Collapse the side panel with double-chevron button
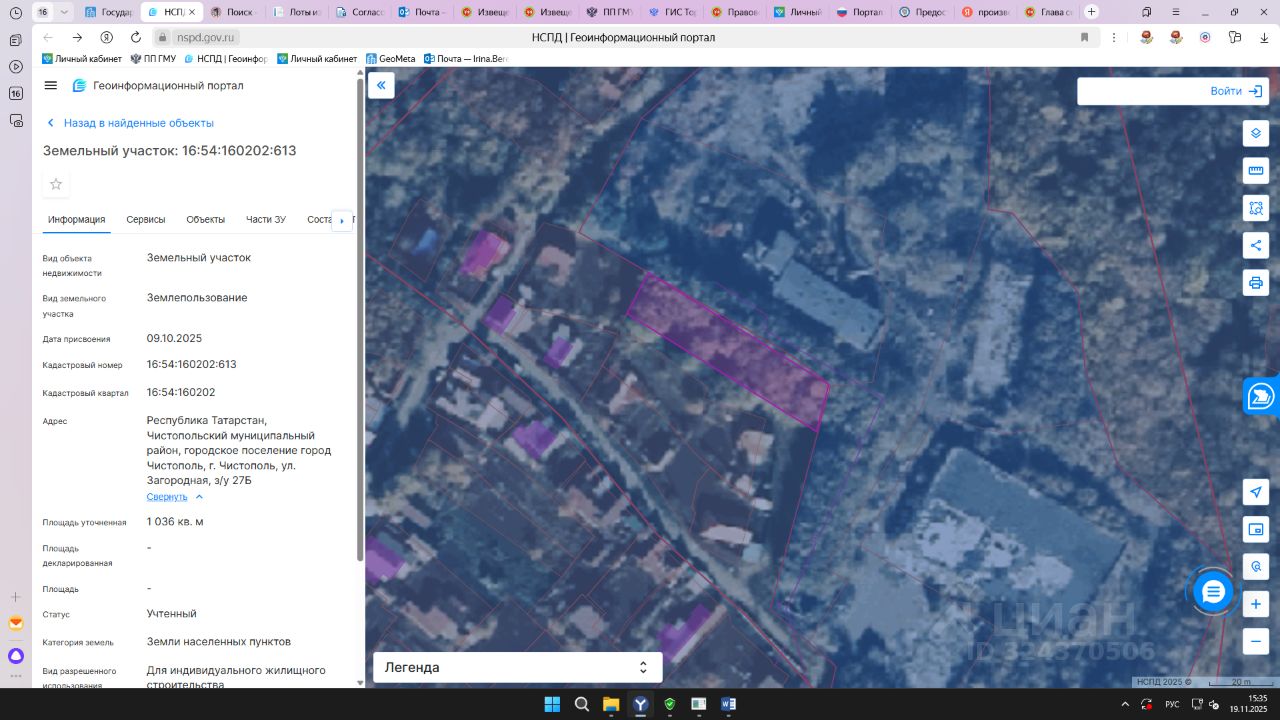Viewport: 1280px width, 720px height. 381,86
